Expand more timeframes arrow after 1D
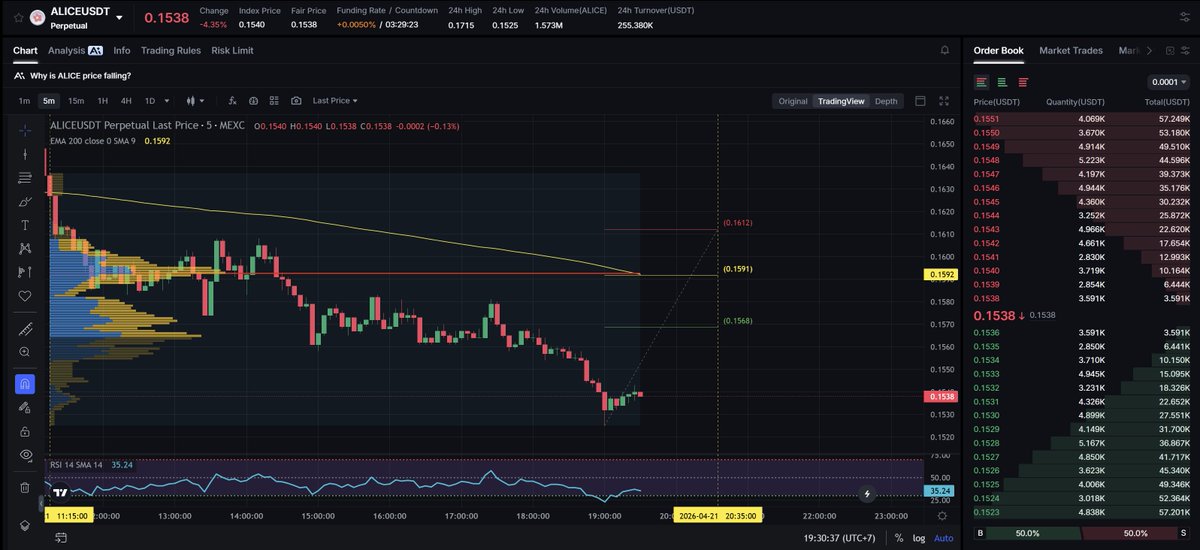The image size is (1200, 550). click(166, 101)
